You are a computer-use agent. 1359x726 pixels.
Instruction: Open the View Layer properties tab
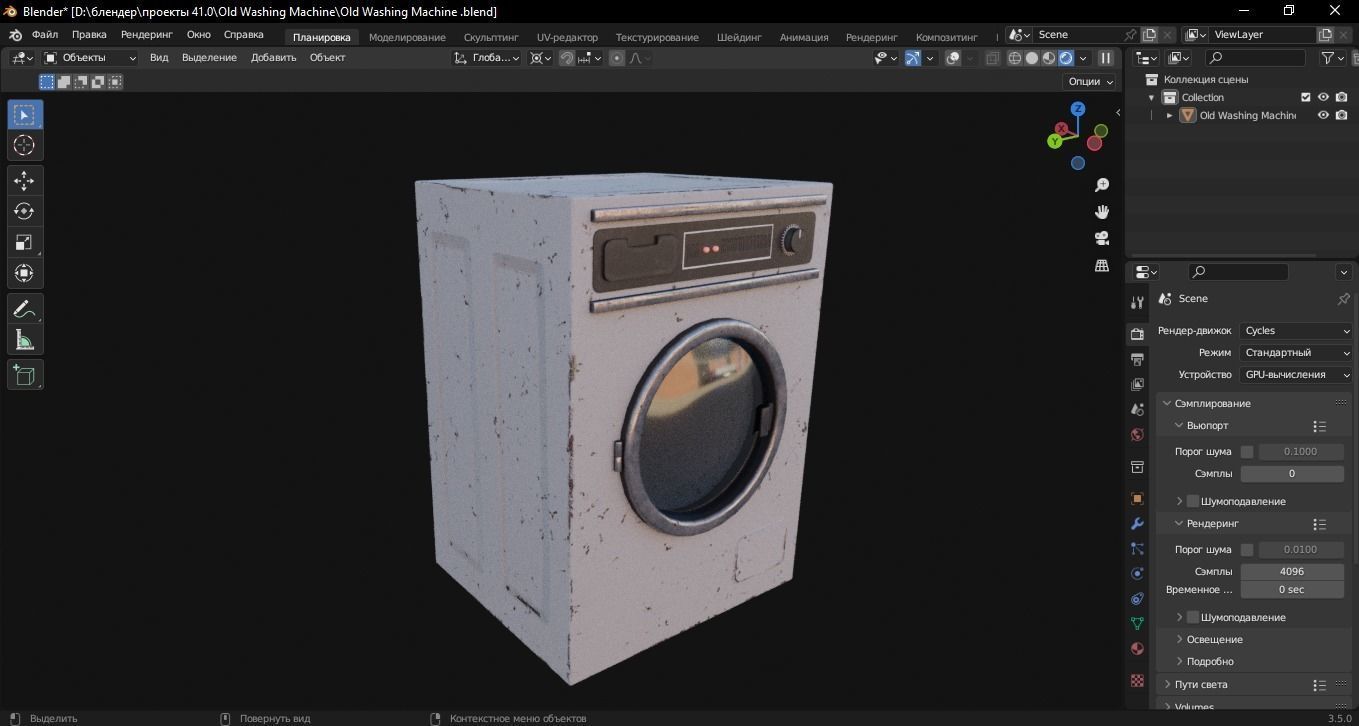coord(1137,384)
